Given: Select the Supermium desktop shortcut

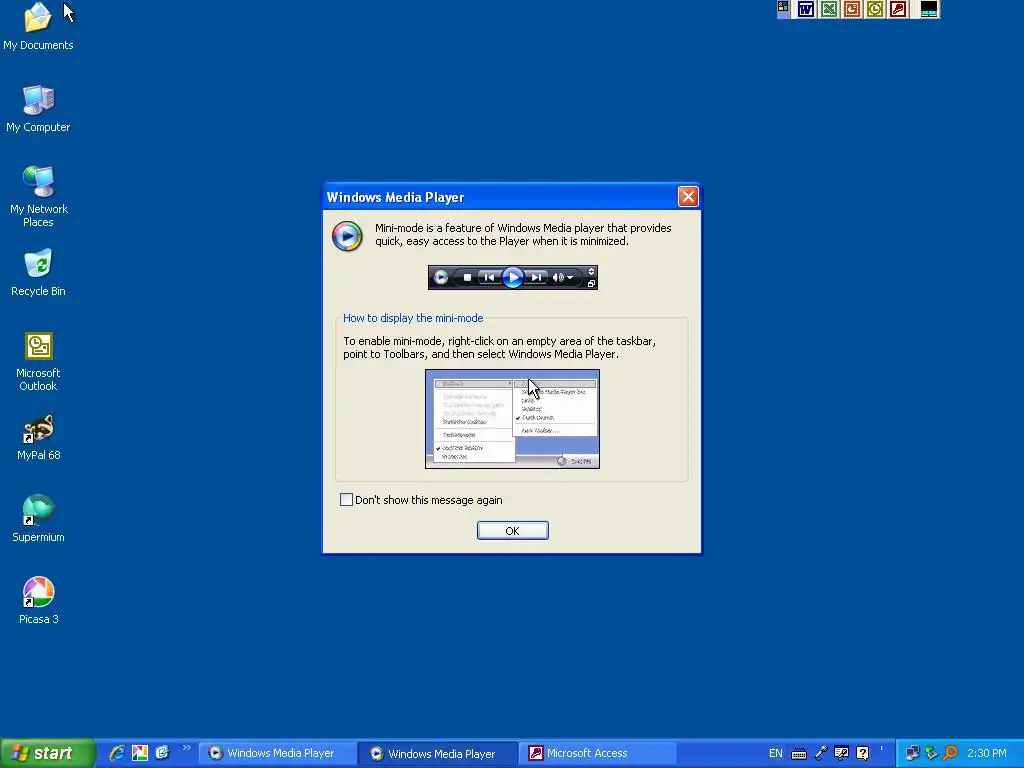Looking at the screenshot, I should (38, 519).
